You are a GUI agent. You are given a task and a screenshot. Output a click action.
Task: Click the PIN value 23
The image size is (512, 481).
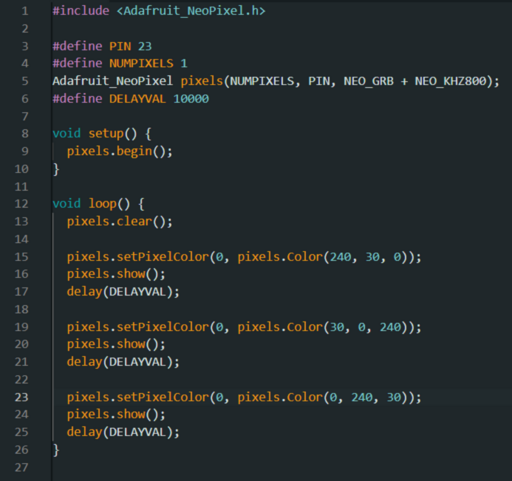[145, 46]
